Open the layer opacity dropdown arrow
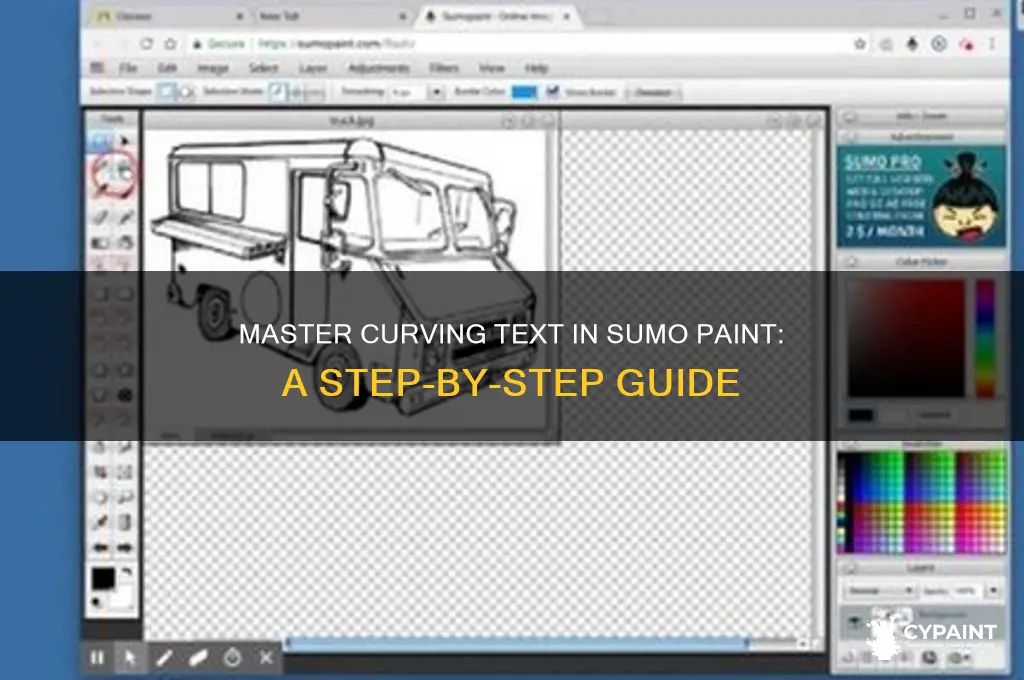 (x=993, y=591)
